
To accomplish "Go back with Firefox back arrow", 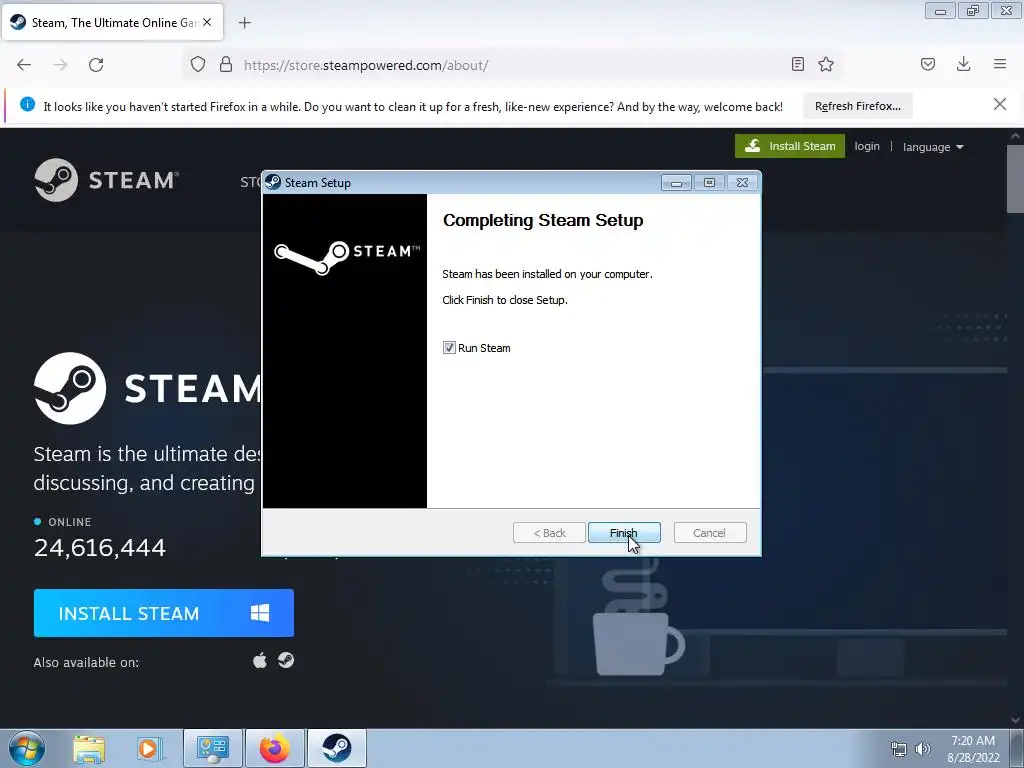I will [24, 65].
